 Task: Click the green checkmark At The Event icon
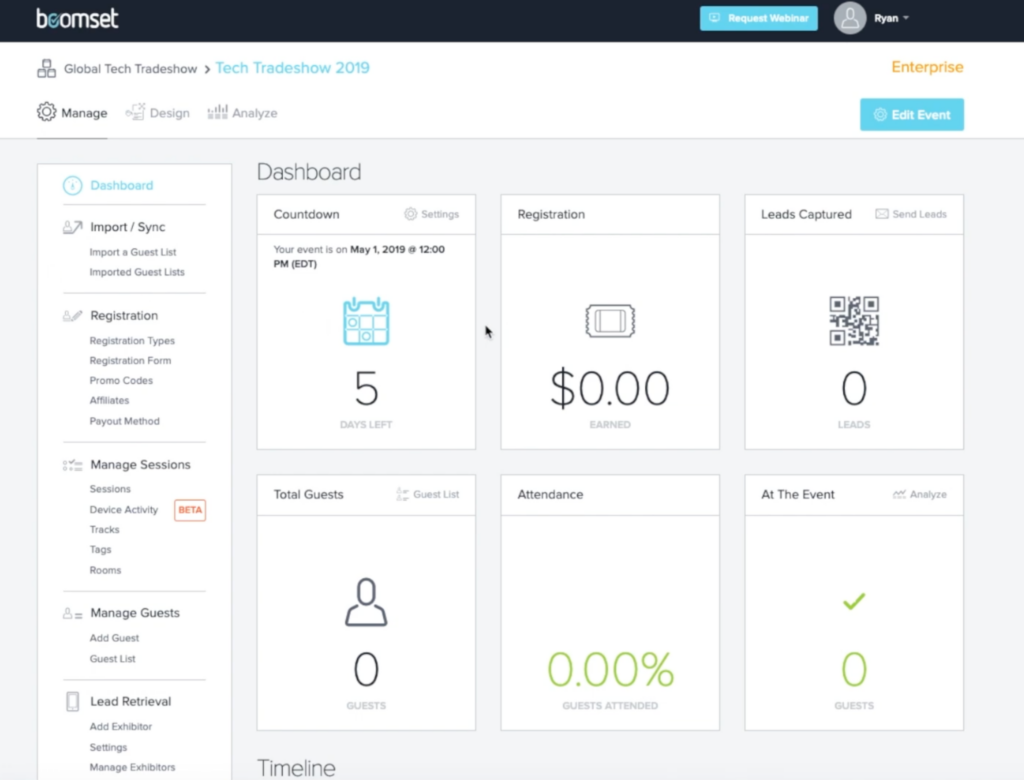[854, 601]
